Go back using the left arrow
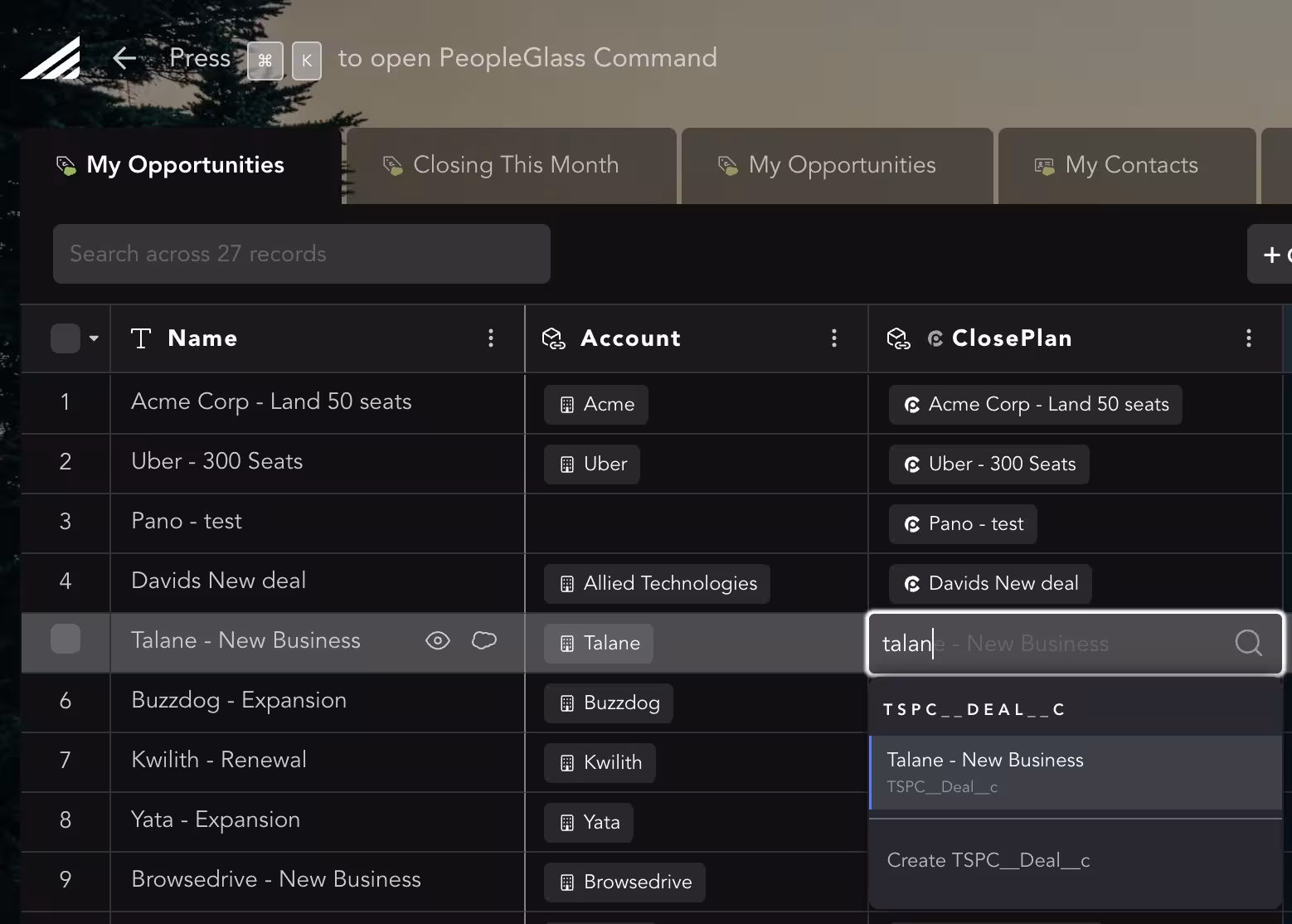The height and width of the screenshot is (924, 1292). point(124,58)
